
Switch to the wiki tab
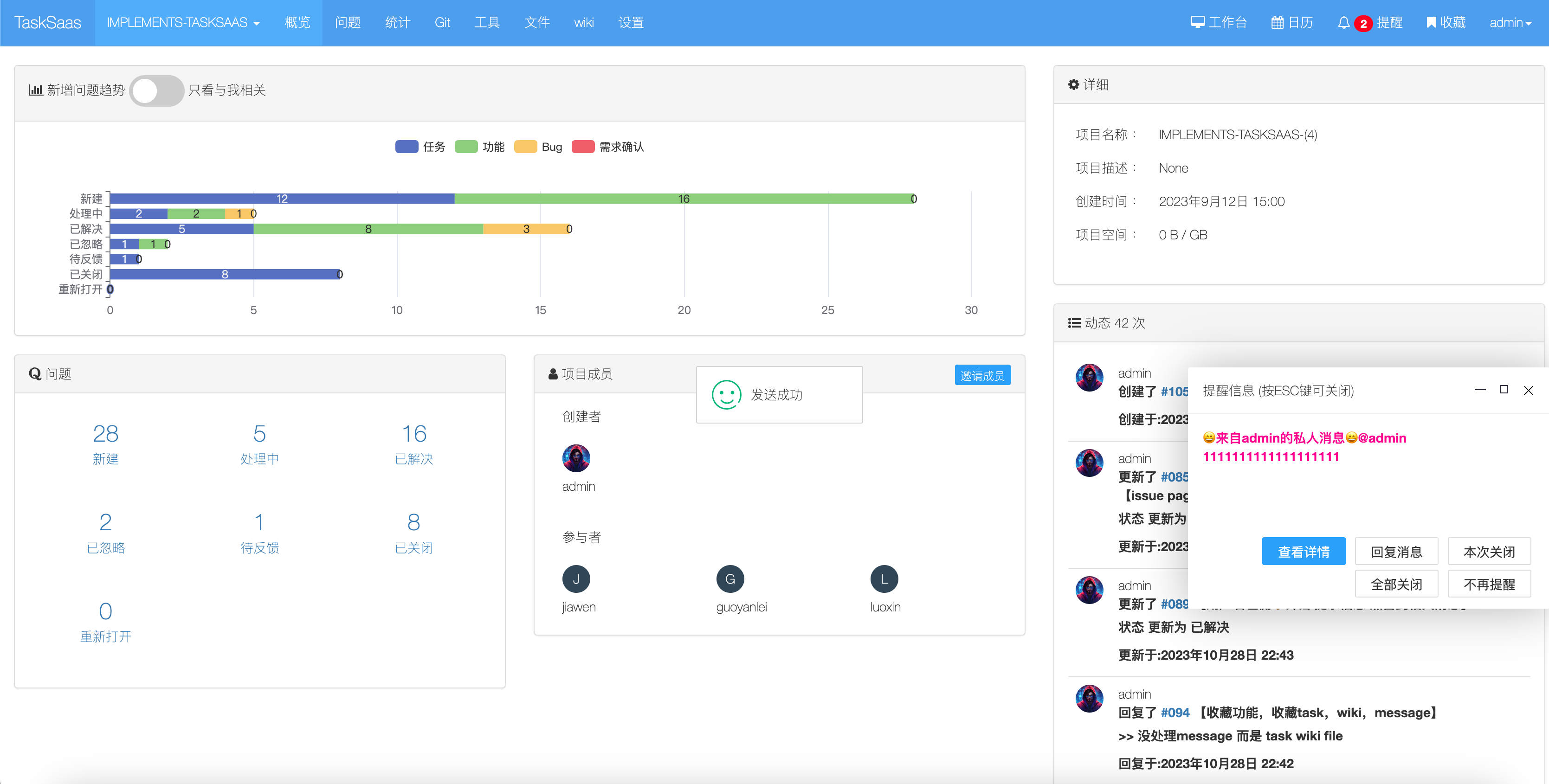click(583, 23)
